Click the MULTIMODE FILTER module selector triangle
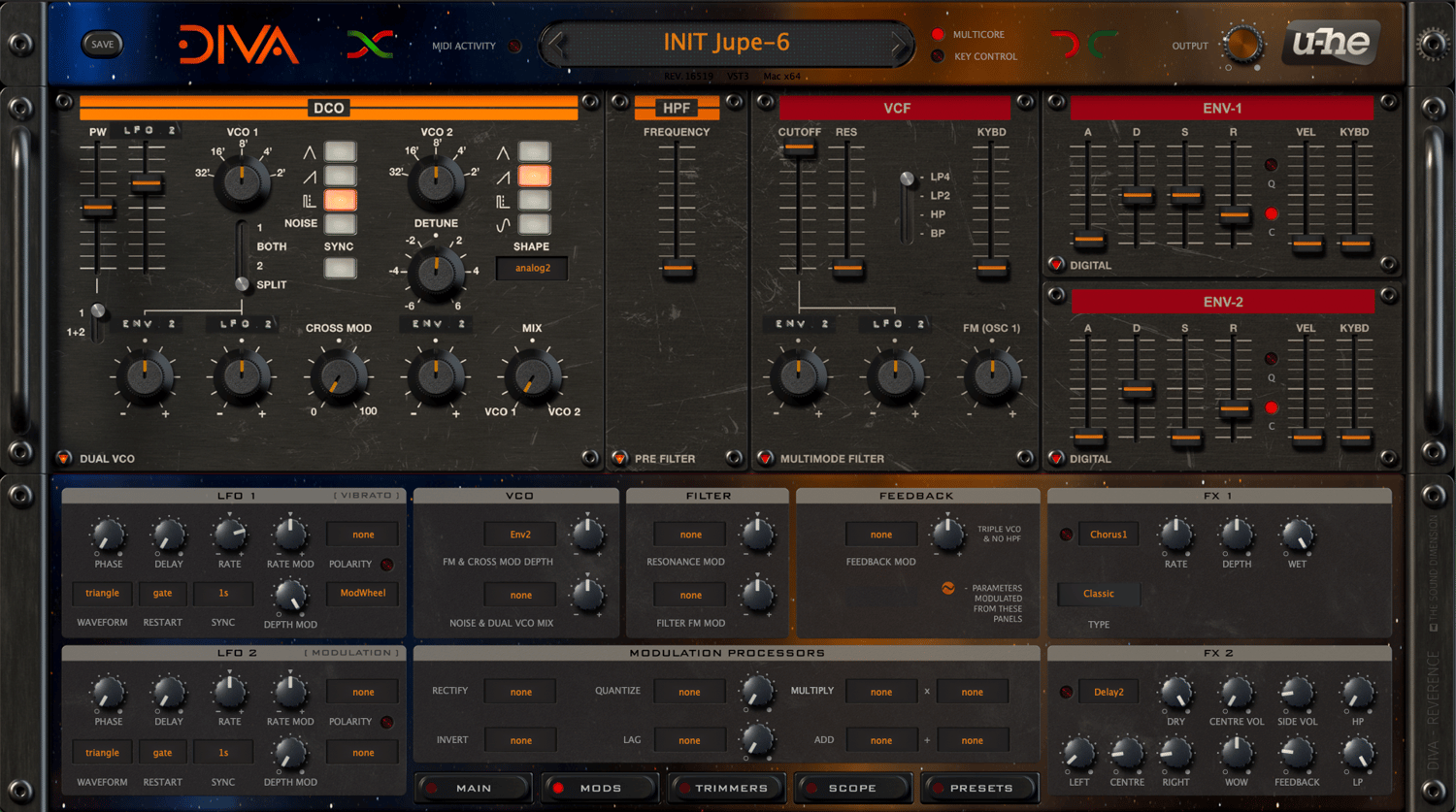 point(765,458)
